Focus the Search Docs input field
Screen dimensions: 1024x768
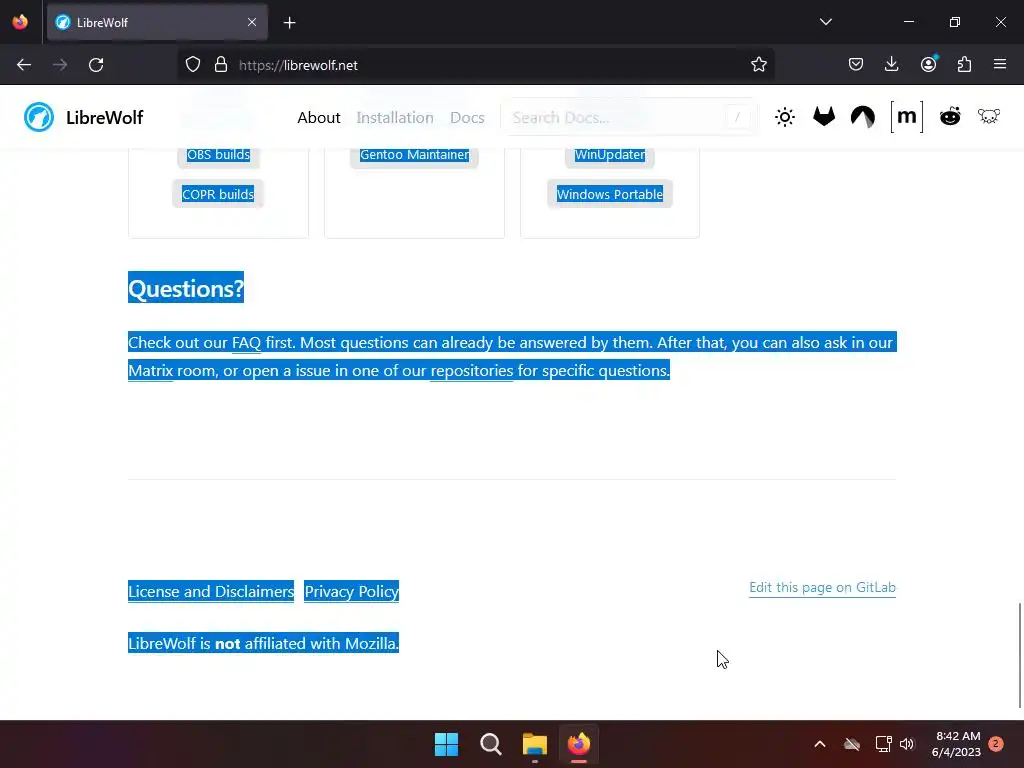(629, 118)
